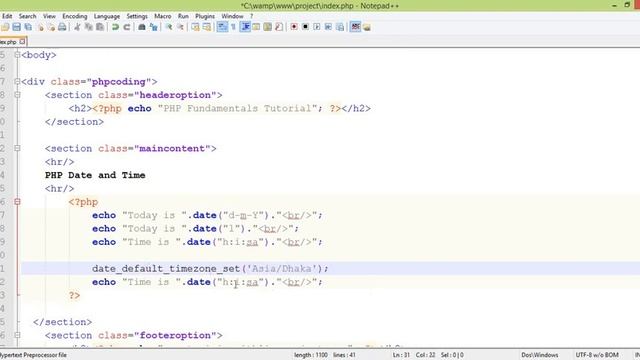Stop macro recording with the black square

305,27
